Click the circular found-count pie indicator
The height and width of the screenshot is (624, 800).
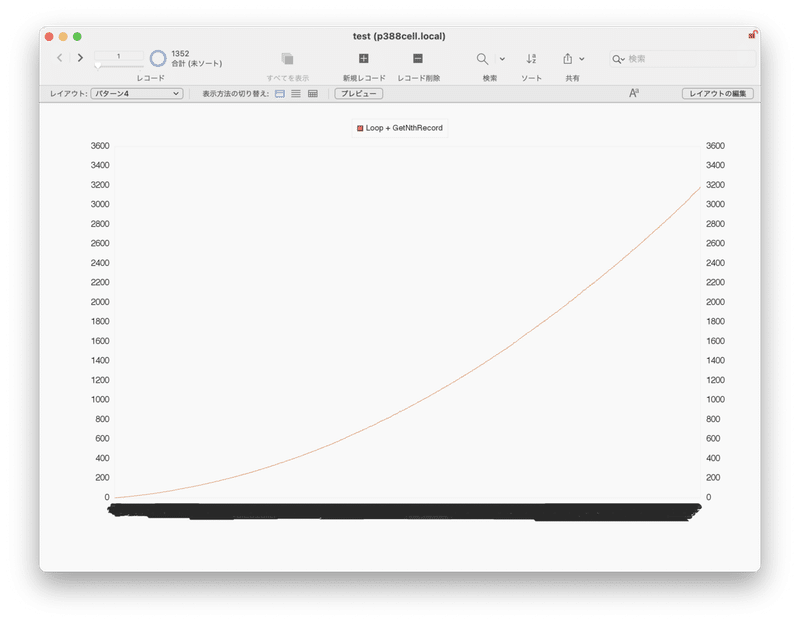point(158,60)
